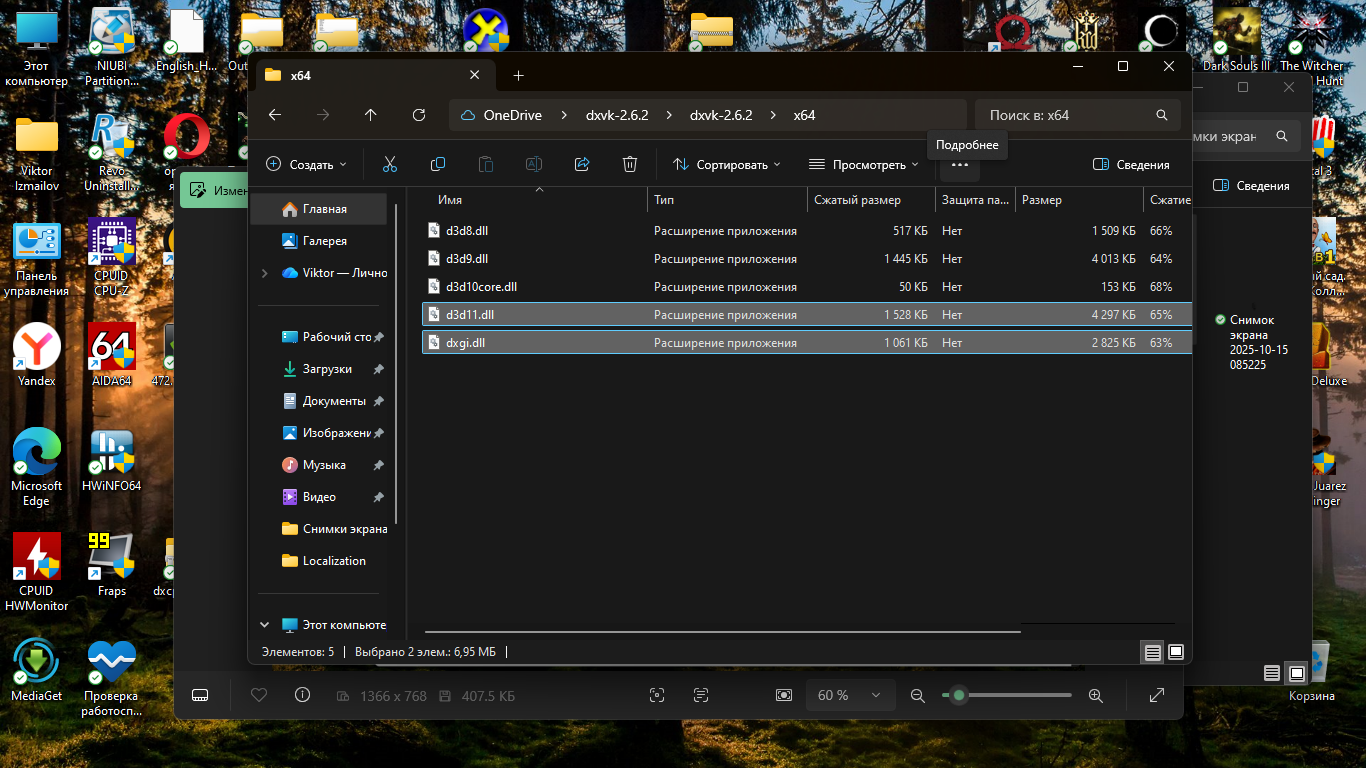Delete selected files with trash icon
The image size is (1366, 768).
629,165
